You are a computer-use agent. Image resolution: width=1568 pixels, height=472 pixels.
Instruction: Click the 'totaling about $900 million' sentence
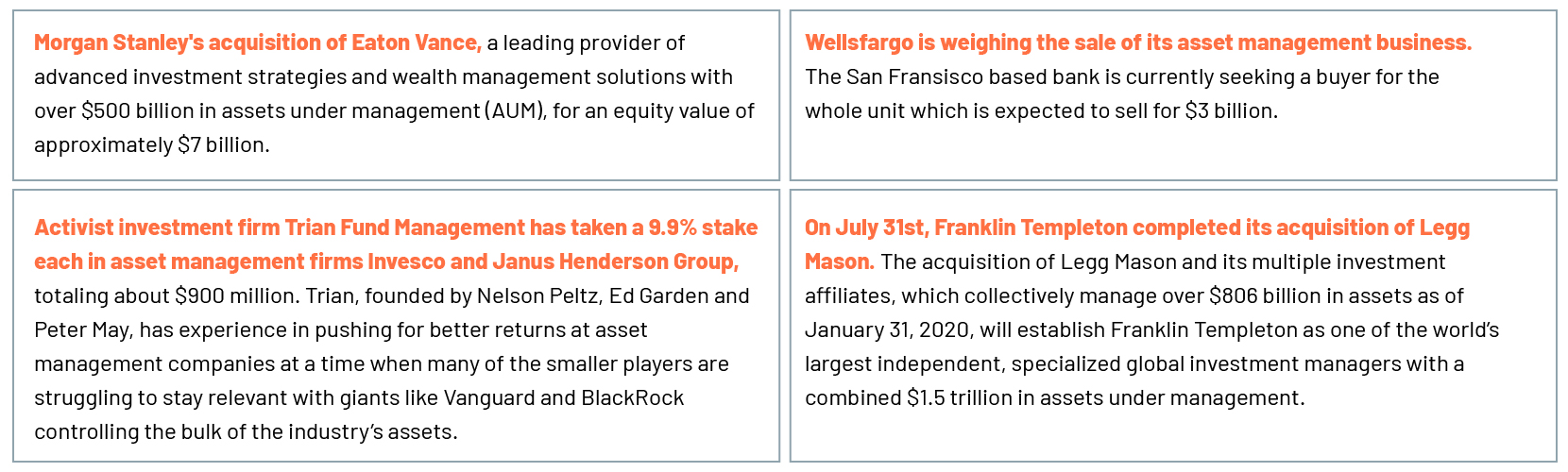coord(166,295)
